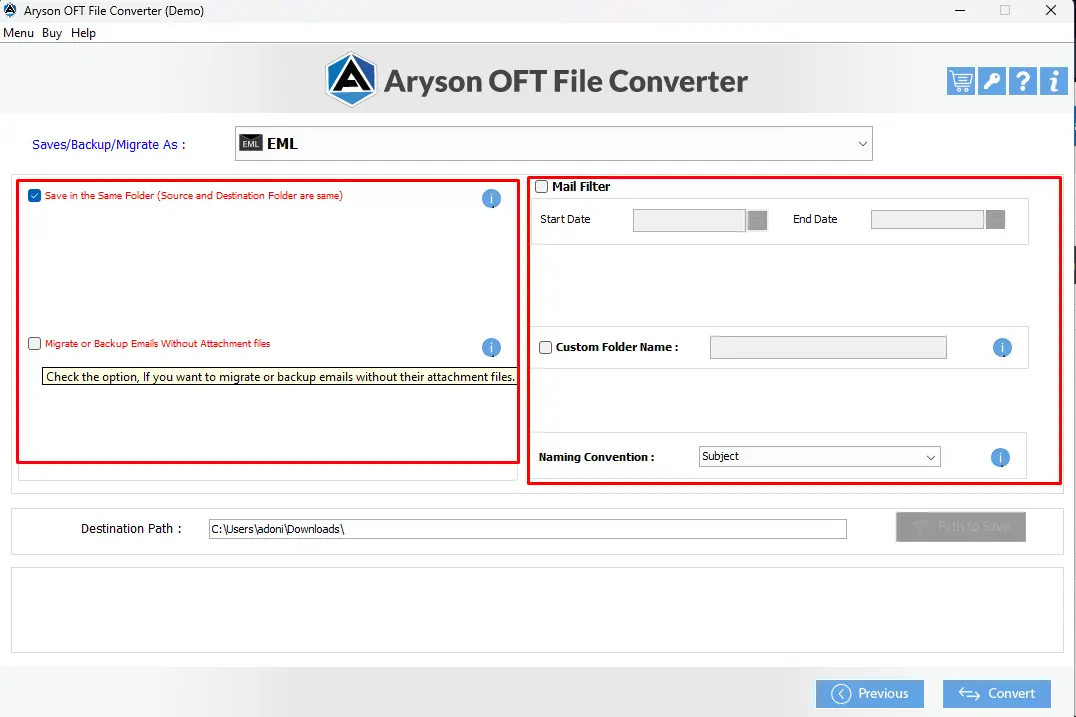Open the Start Date calendar picker
The height and width of the screenshot is (717, 1076).
click(x=757, y=220)
